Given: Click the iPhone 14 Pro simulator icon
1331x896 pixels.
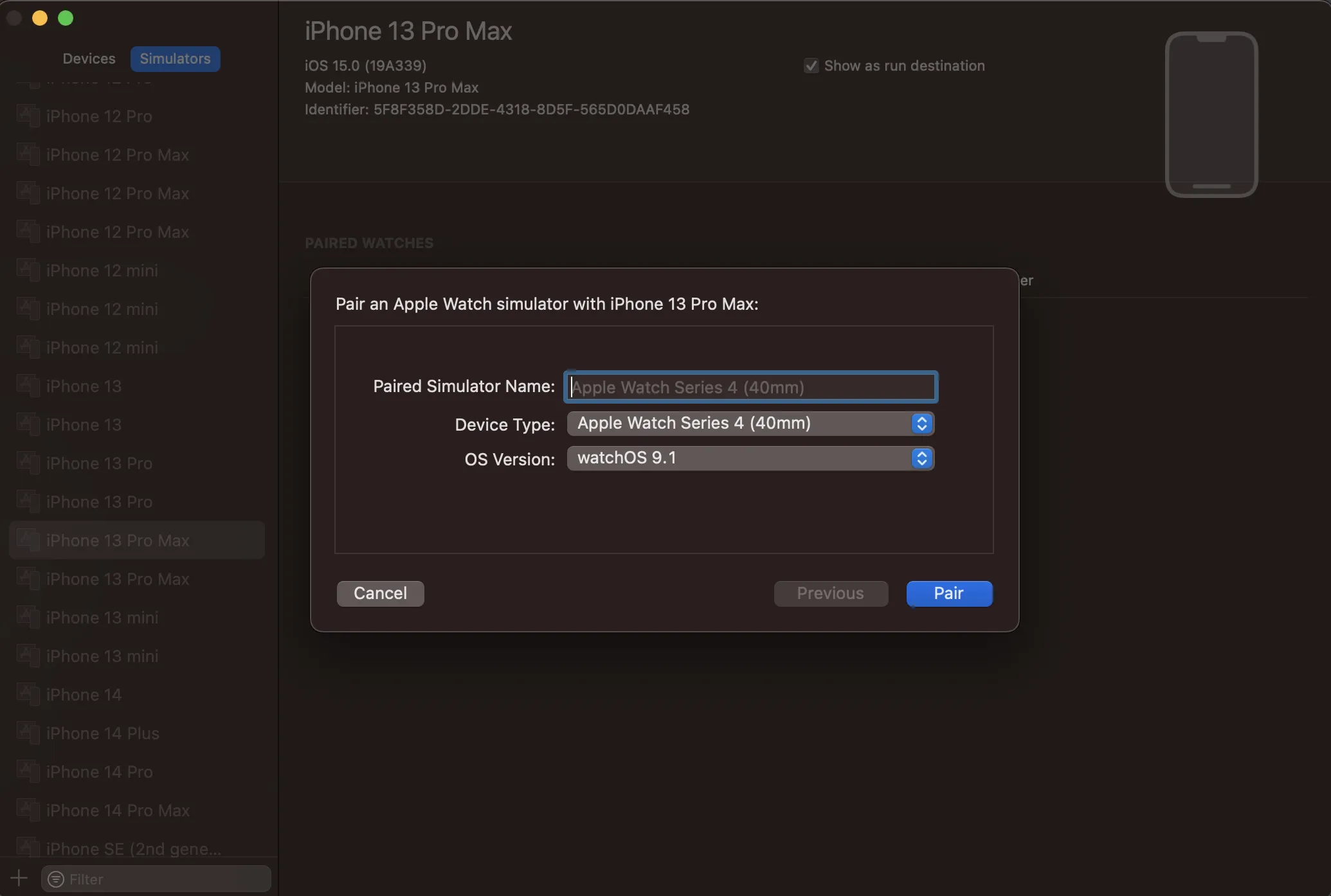Looking at the screenshot, I should click(28, 771).
